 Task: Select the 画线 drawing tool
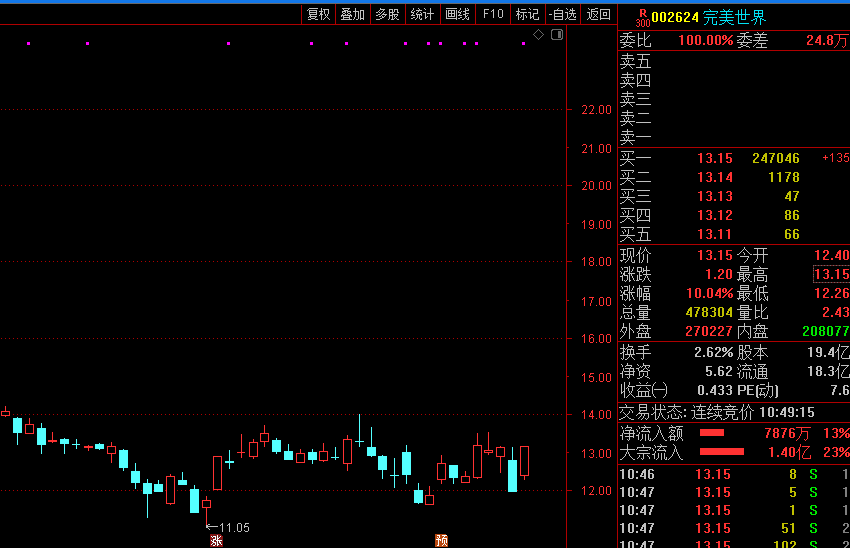click(457, 14)
